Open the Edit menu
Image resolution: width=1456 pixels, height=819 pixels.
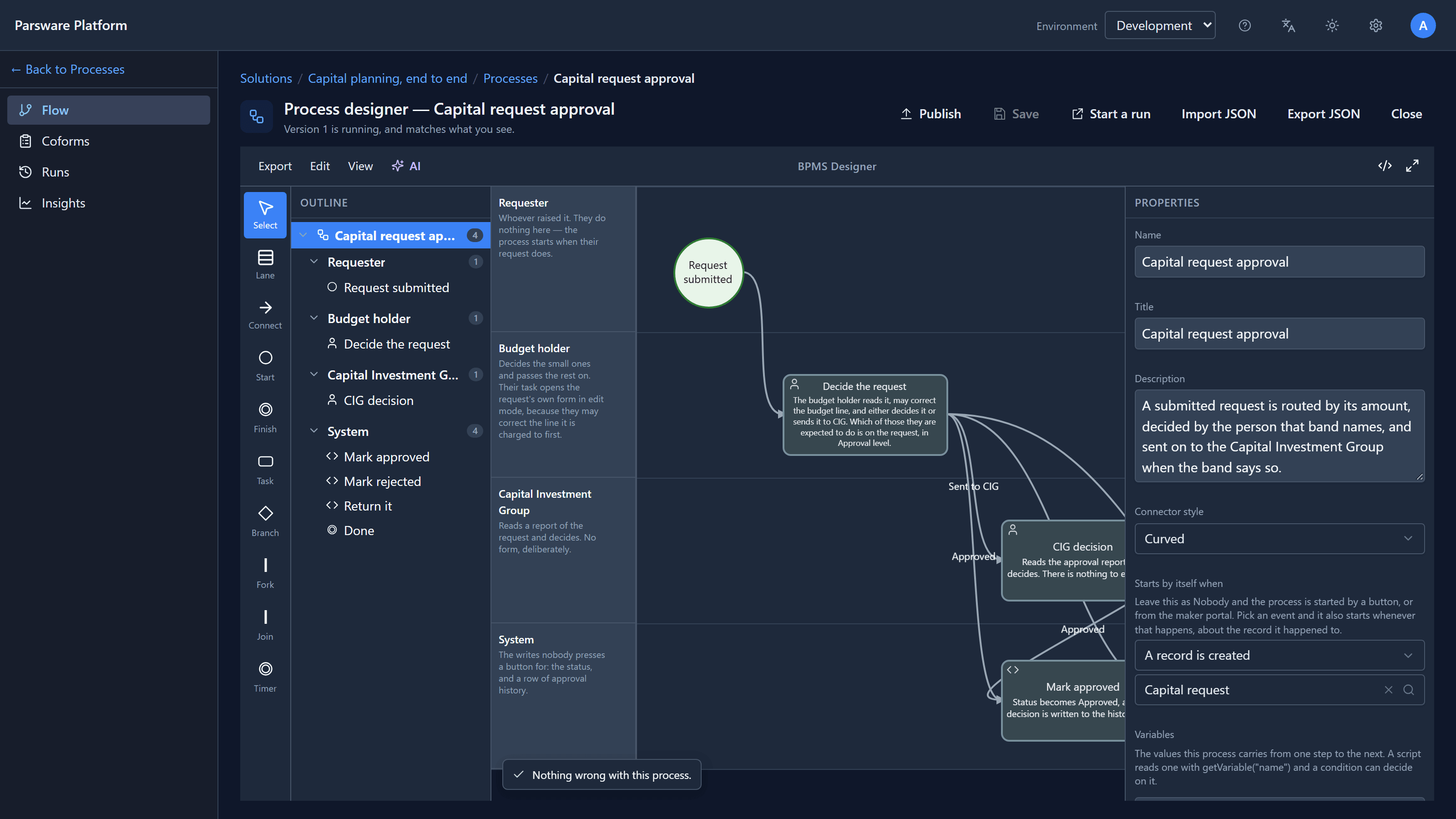pos(319,166)
